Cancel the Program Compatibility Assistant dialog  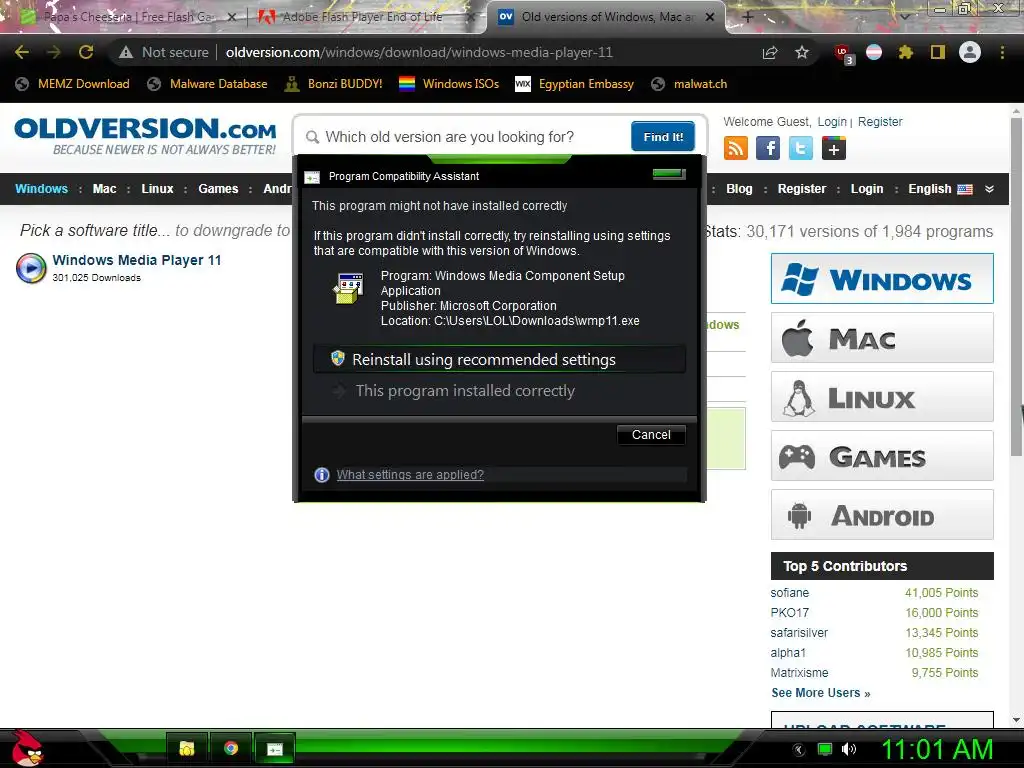coord(651,435)
